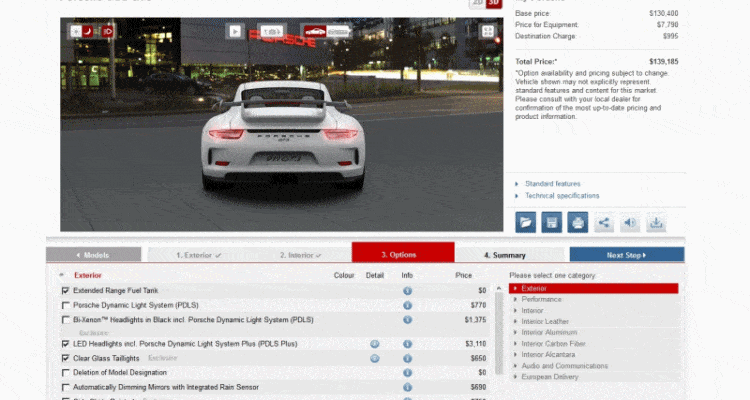Expand the Interior Alcantara category
The image size is (750, 400).
pos(594,355)
